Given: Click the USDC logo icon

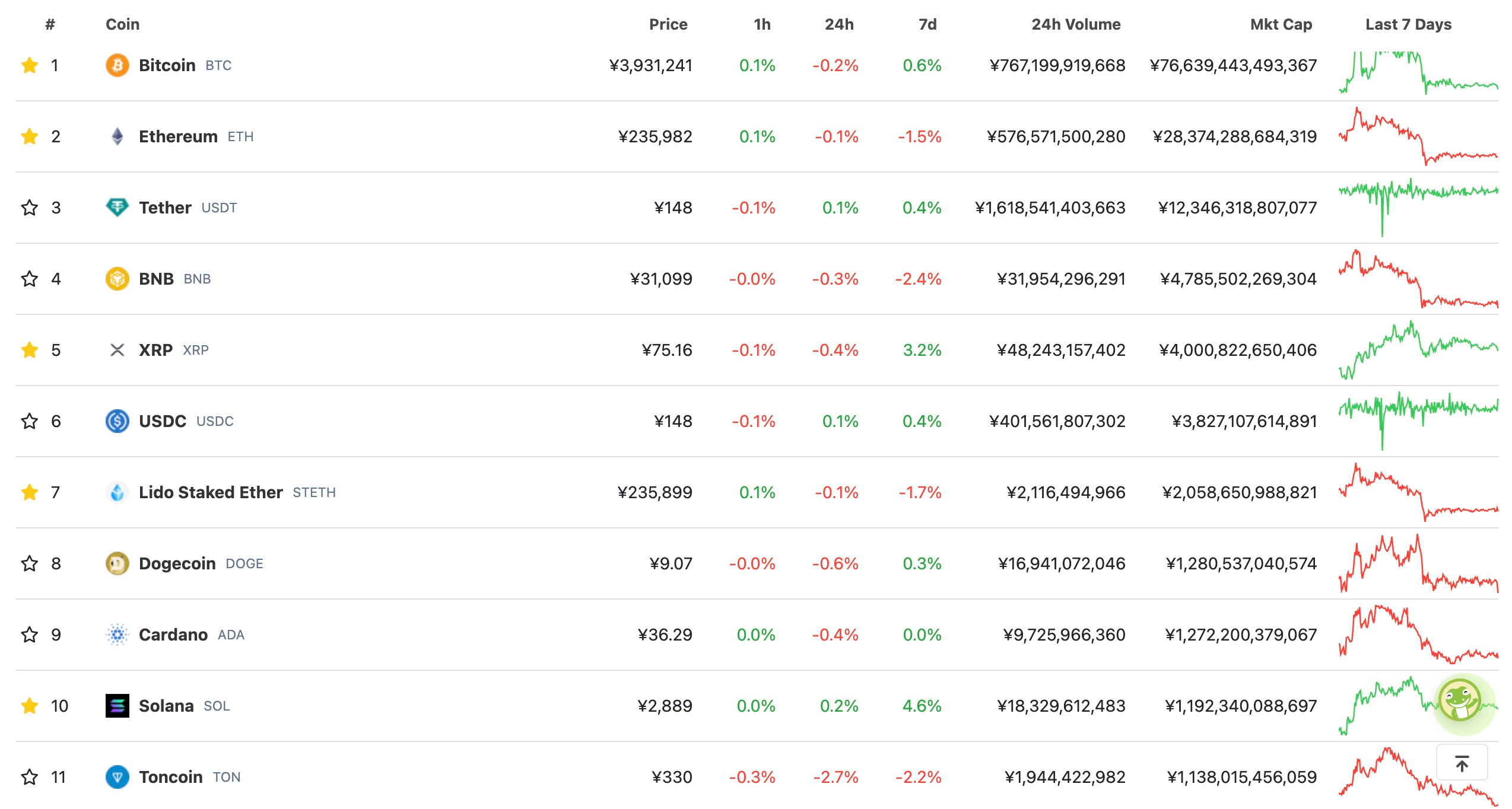Looking at the screenshot, I should (117, 421).
